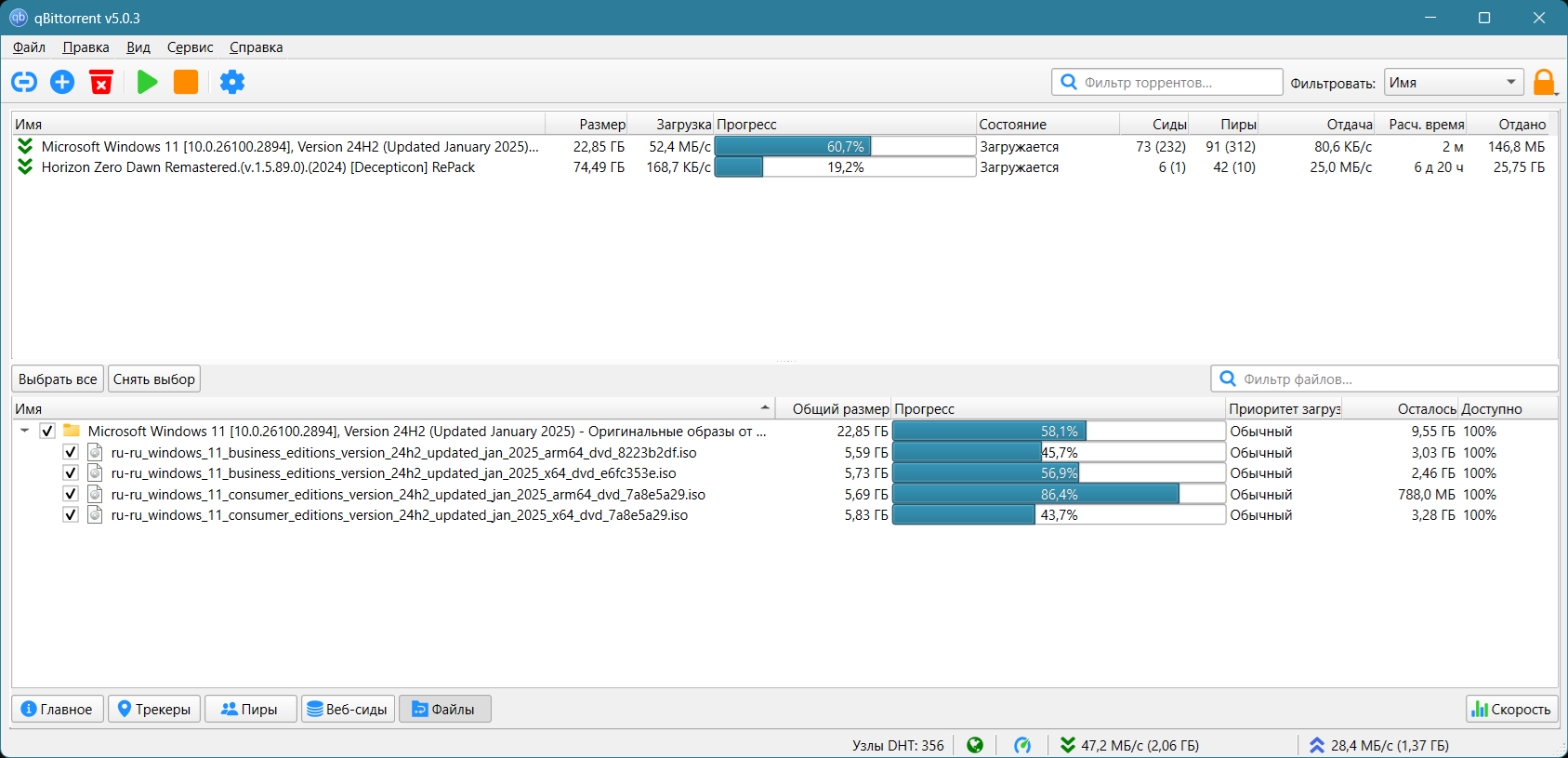Open the Правка menu
The height and width of the screenshot is (758, 1568).
click(x=86, y=47)
